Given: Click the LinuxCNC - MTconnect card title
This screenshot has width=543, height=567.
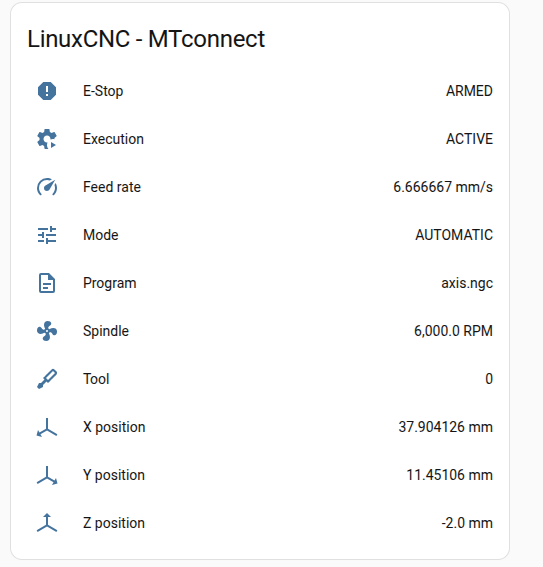Looking at the screenshot, I should tap(146, 39).
